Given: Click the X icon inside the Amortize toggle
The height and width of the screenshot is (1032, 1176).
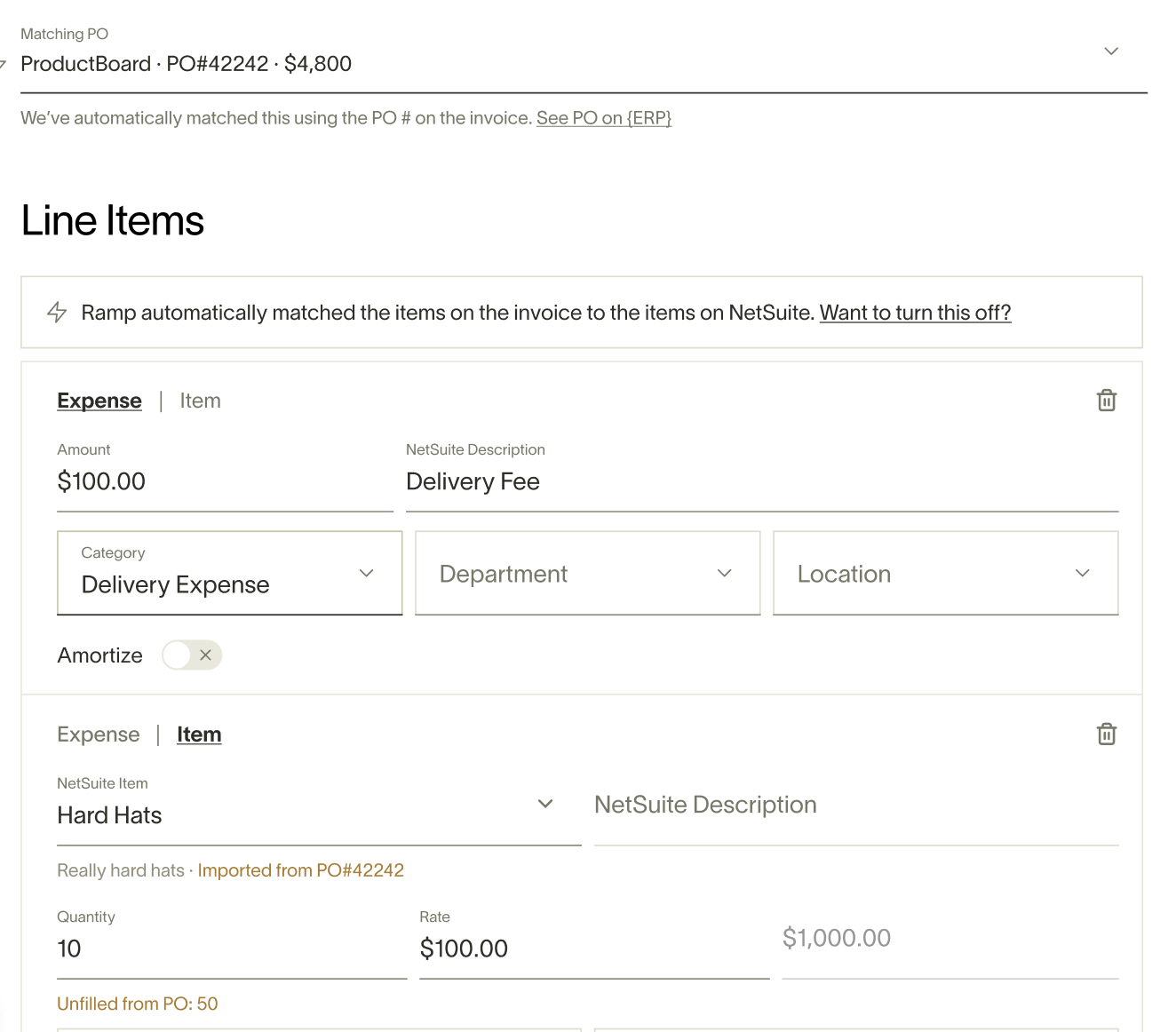Looking at the screenshot, I should click(205, 655).
